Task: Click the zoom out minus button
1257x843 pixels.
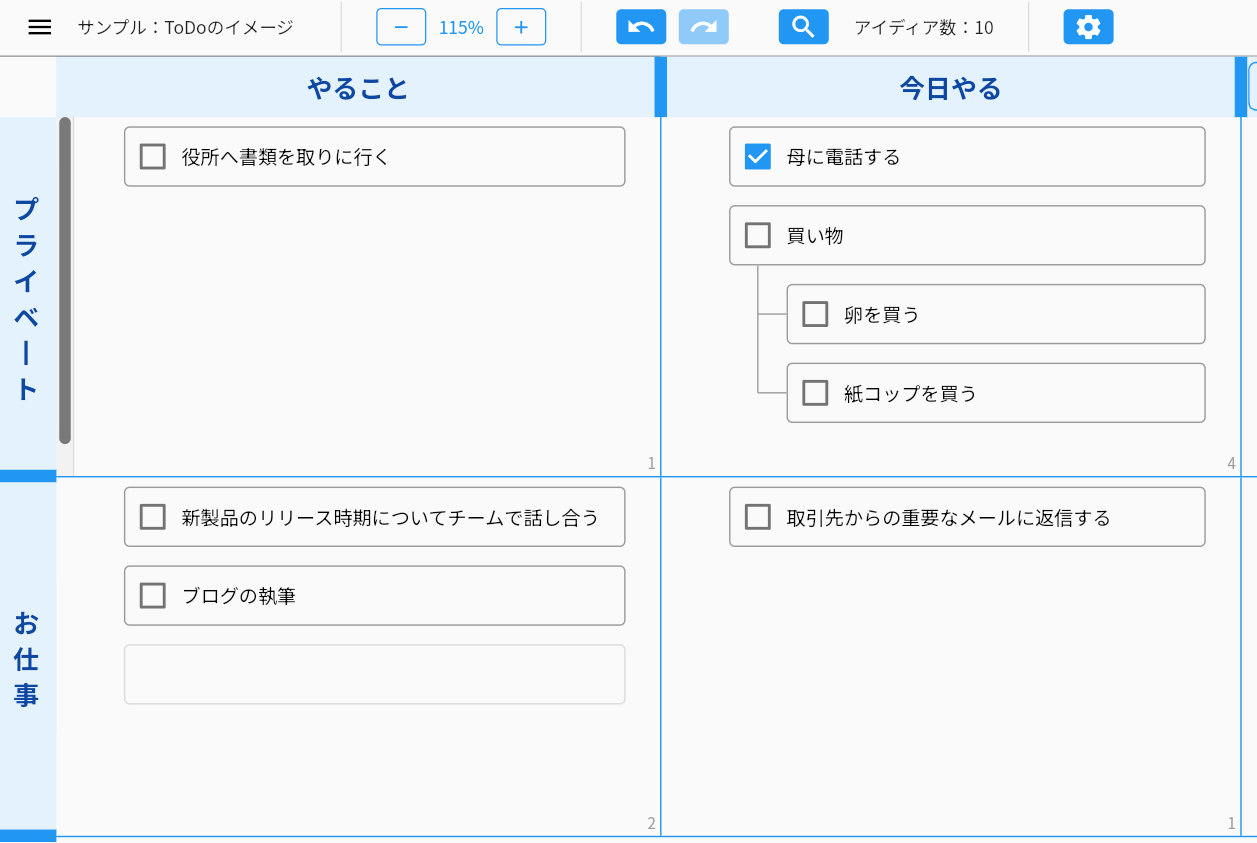Action: pyautogui.click(x=401, y=27)
